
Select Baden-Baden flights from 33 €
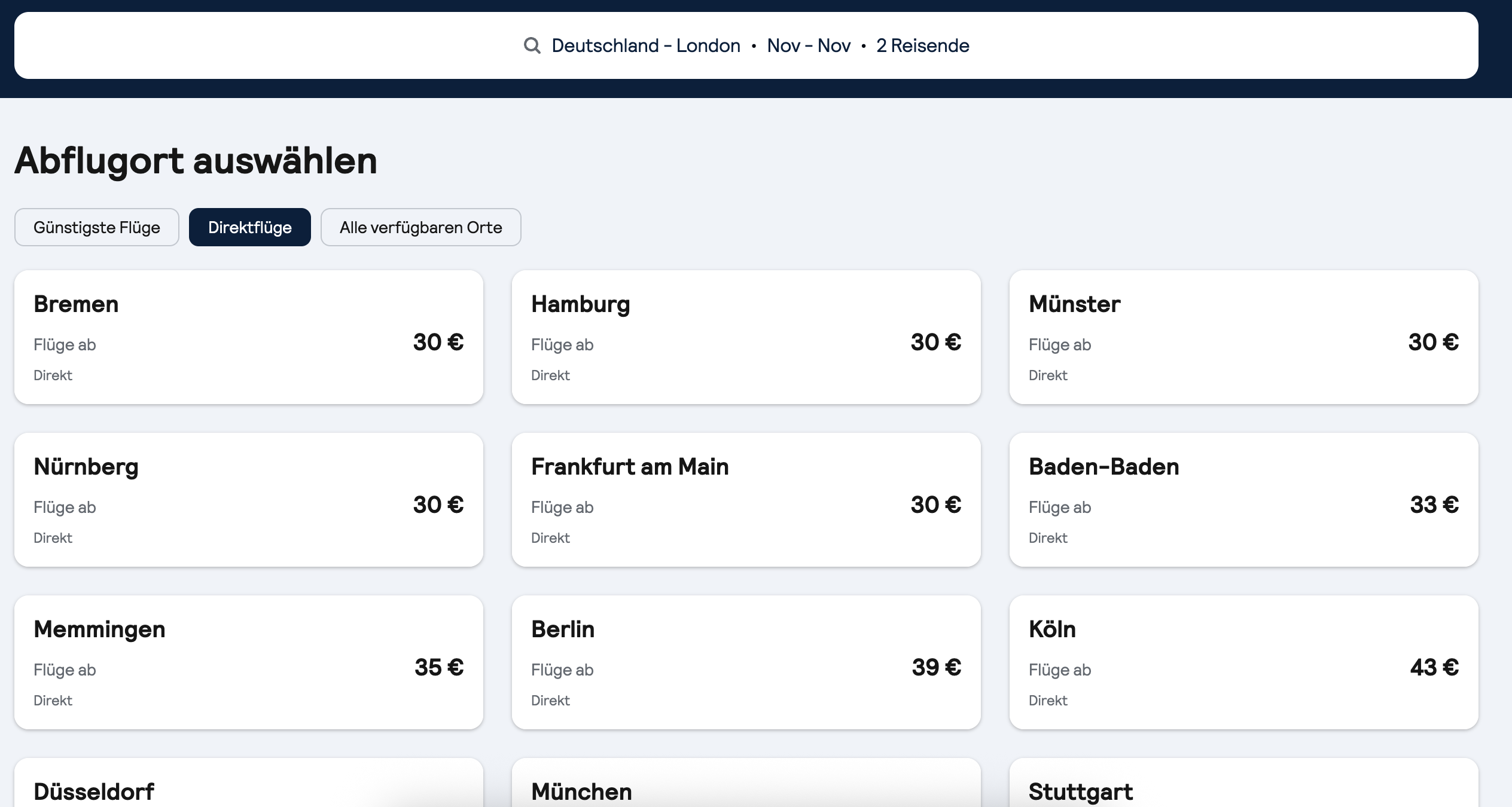click(1244, 500)
